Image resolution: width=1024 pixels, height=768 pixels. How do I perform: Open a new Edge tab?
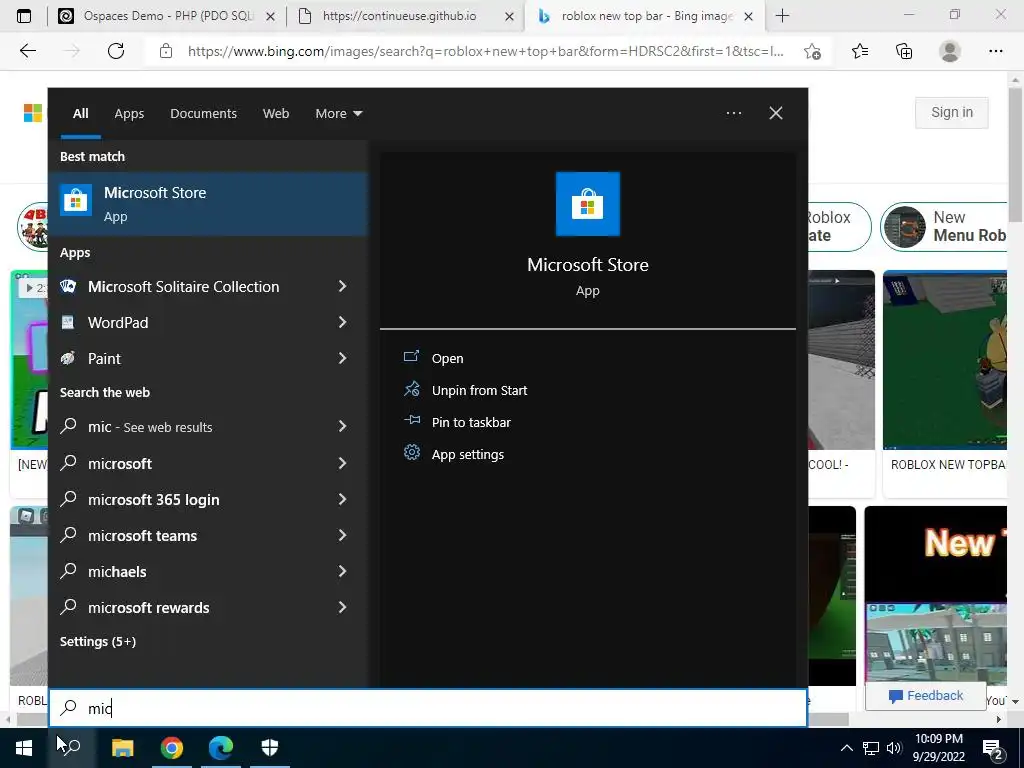point(782,16)
